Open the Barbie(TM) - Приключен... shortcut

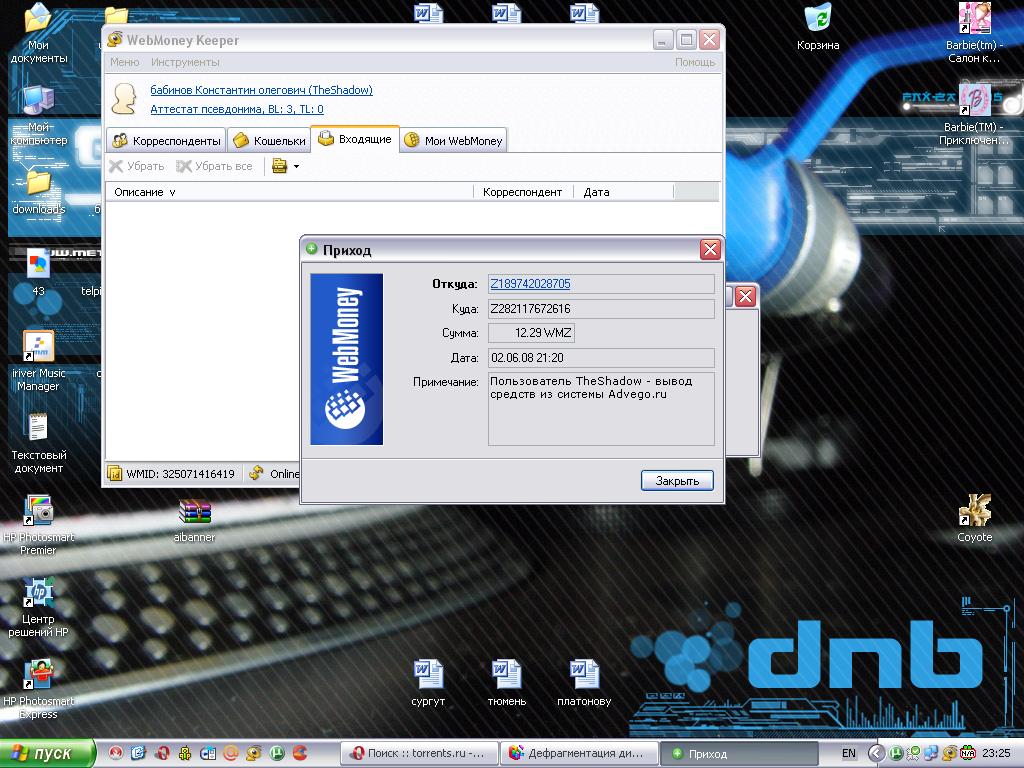pyautogui.click(x=974, y=114)
